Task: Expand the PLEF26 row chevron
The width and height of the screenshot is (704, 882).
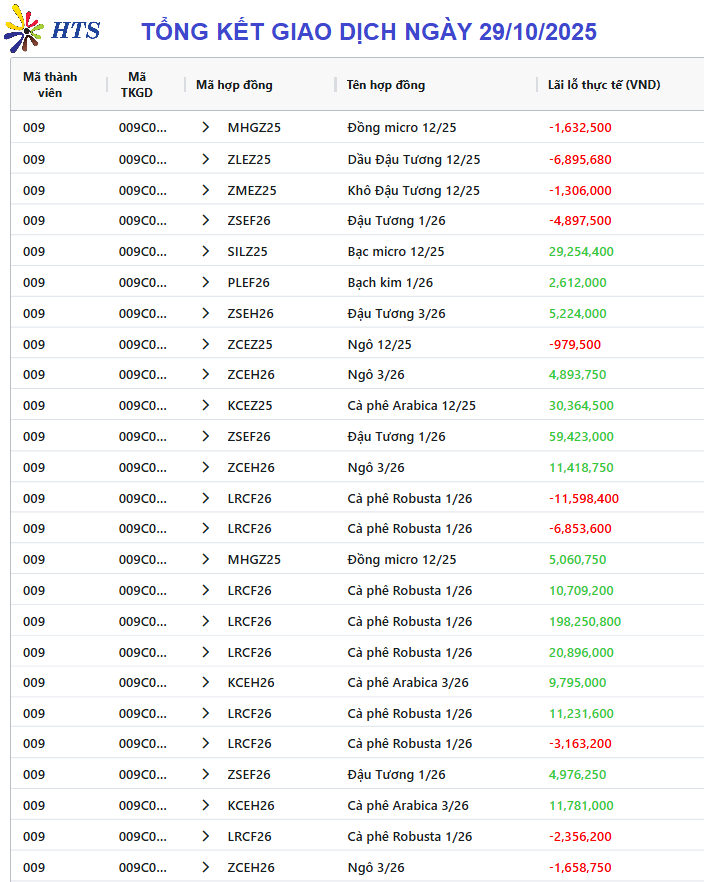Action: (x=206, y=282)
